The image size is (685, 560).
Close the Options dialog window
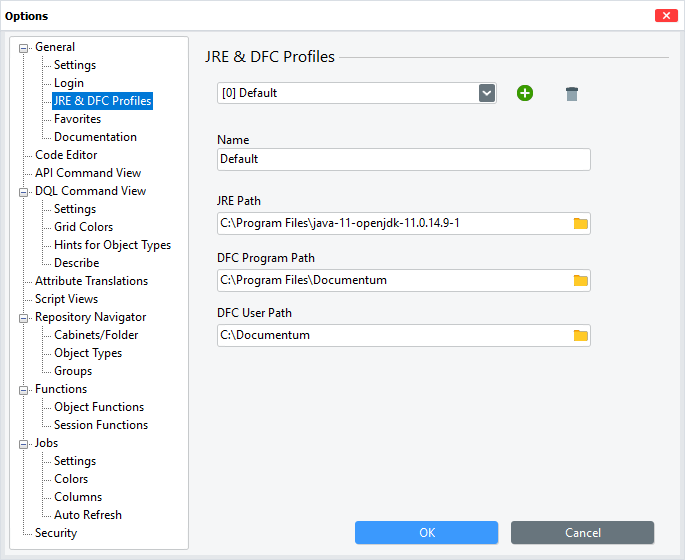(x=665, y=15)
